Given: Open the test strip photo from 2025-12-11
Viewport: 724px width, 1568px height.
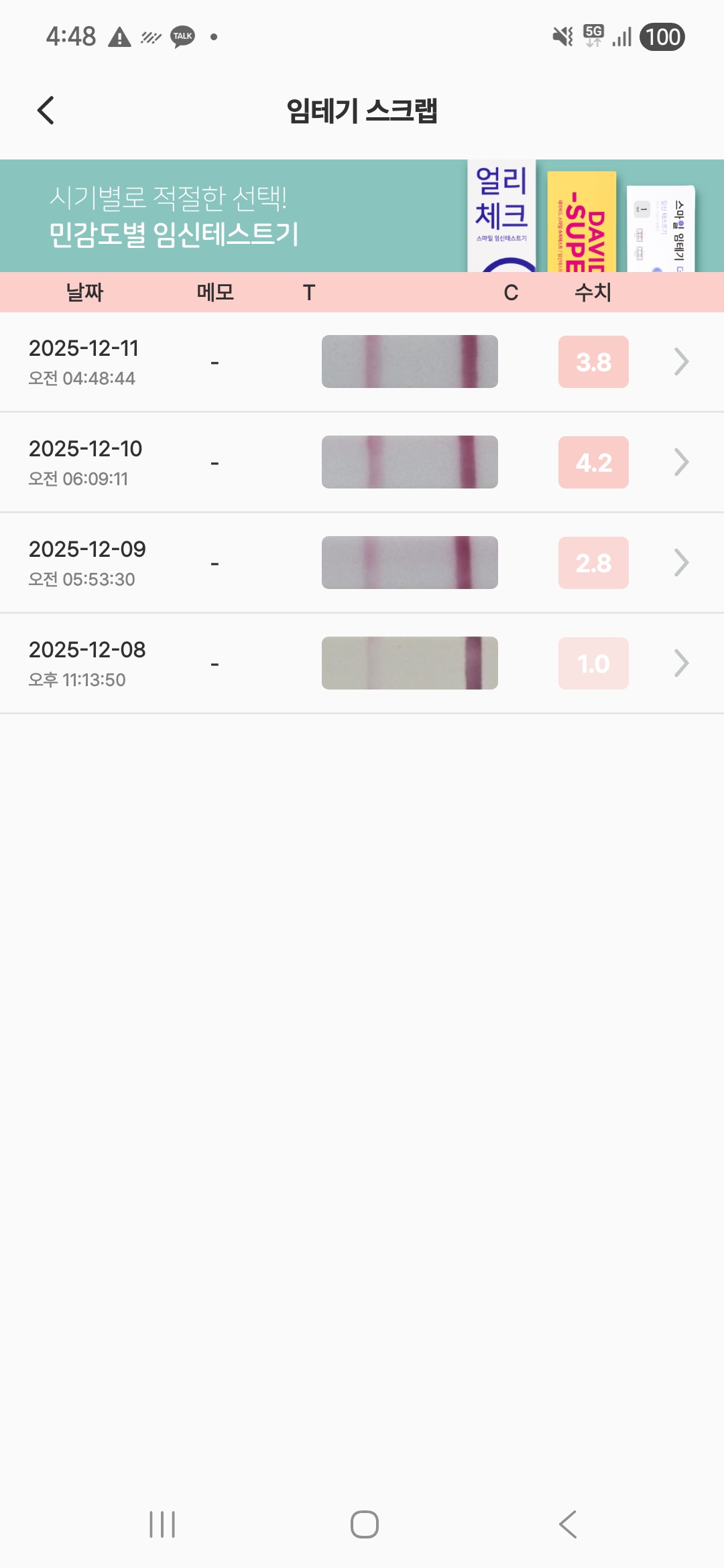Looking at the screenshot, I should click(410, 362).
